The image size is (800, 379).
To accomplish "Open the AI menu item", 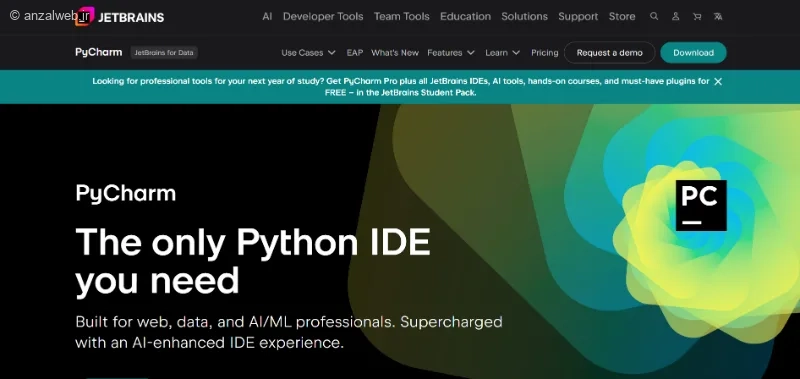I will (267, 16).
